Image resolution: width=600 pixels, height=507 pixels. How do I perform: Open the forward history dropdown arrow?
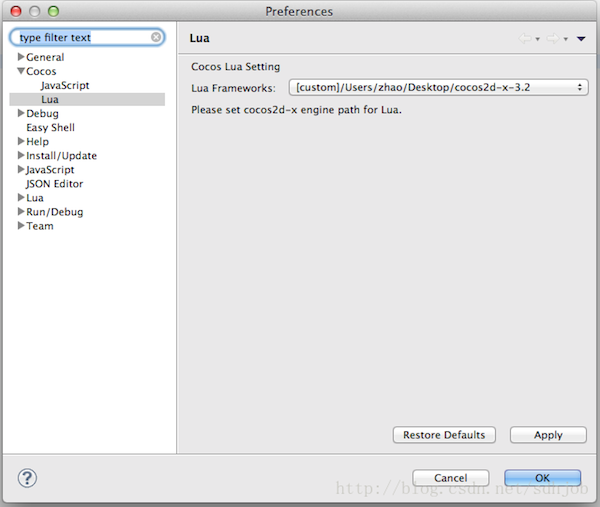tap(566, 39)
